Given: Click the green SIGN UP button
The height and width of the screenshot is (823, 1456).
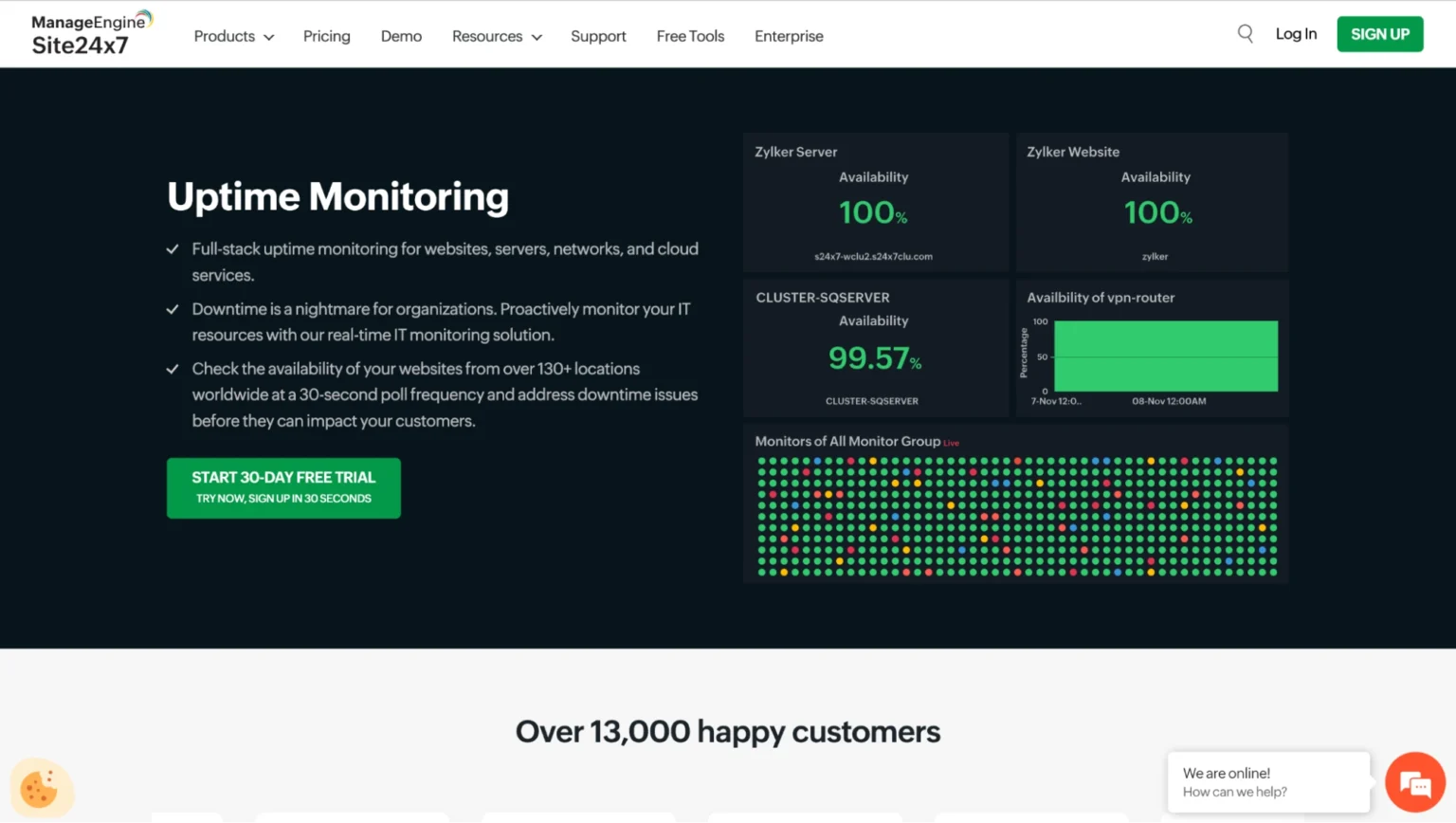Looking at the screenshot, I should (1380, 34).
